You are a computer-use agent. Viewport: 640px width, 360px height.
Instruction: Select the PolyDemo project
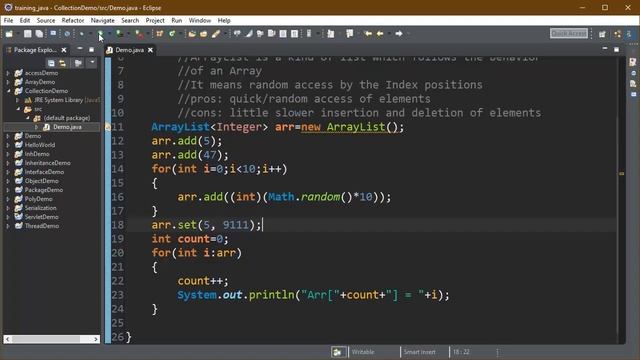(x=38, y=199)
